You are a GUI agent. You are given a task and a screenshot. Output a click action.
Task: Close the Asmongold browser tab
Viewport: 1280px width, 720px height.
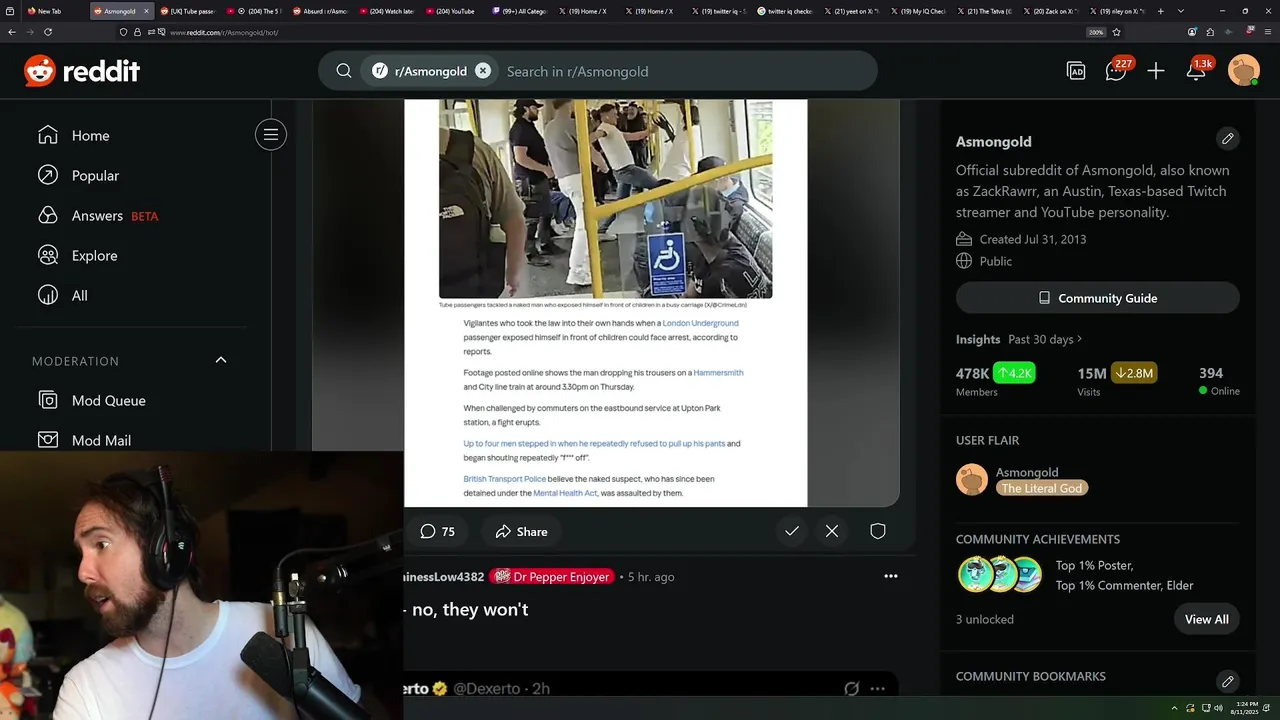point(145,11)
